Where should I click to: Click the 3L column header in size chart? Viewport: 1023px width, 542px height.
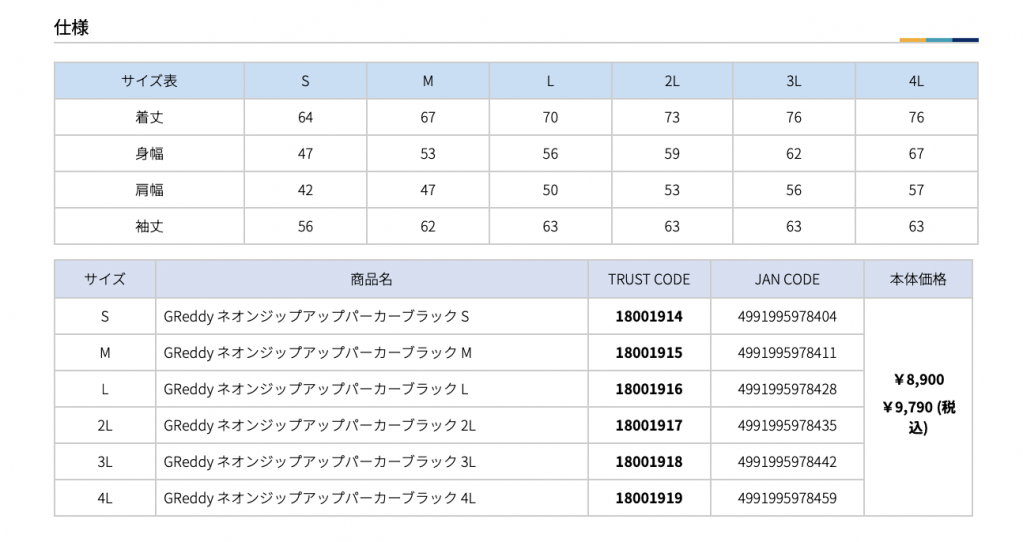click(794, 81)
